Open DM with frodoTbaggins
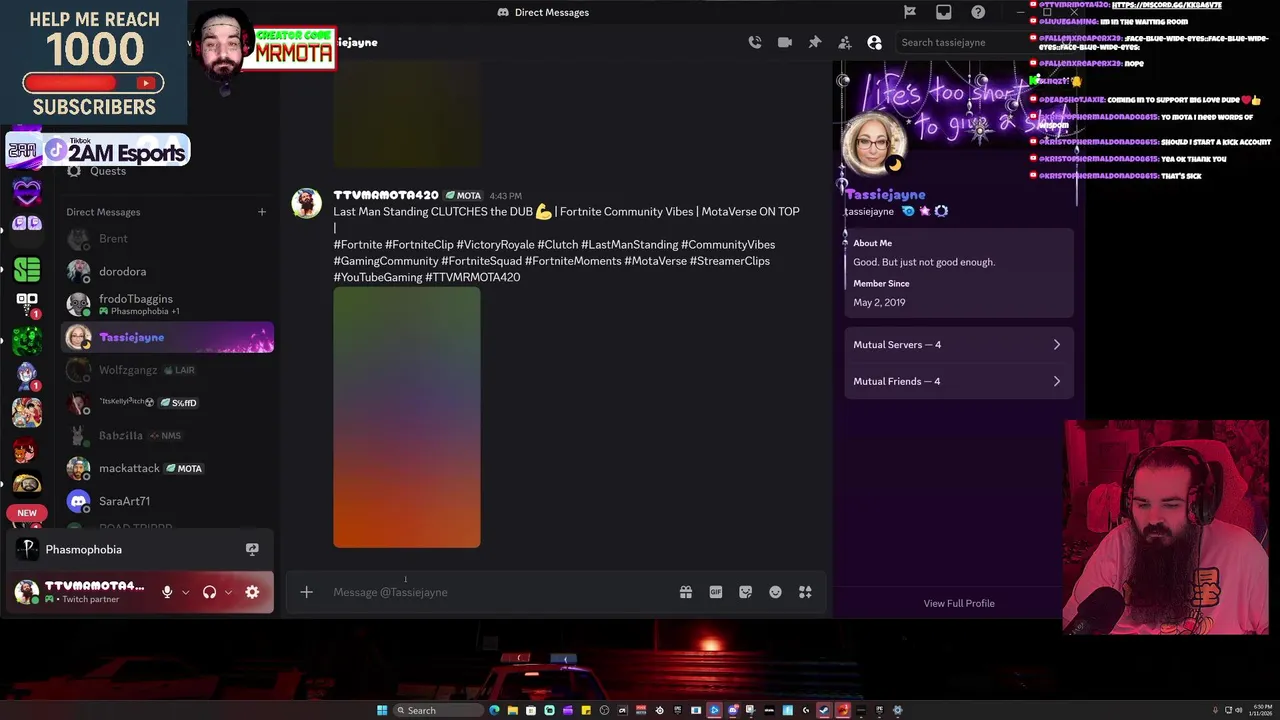 coord(168,304)
